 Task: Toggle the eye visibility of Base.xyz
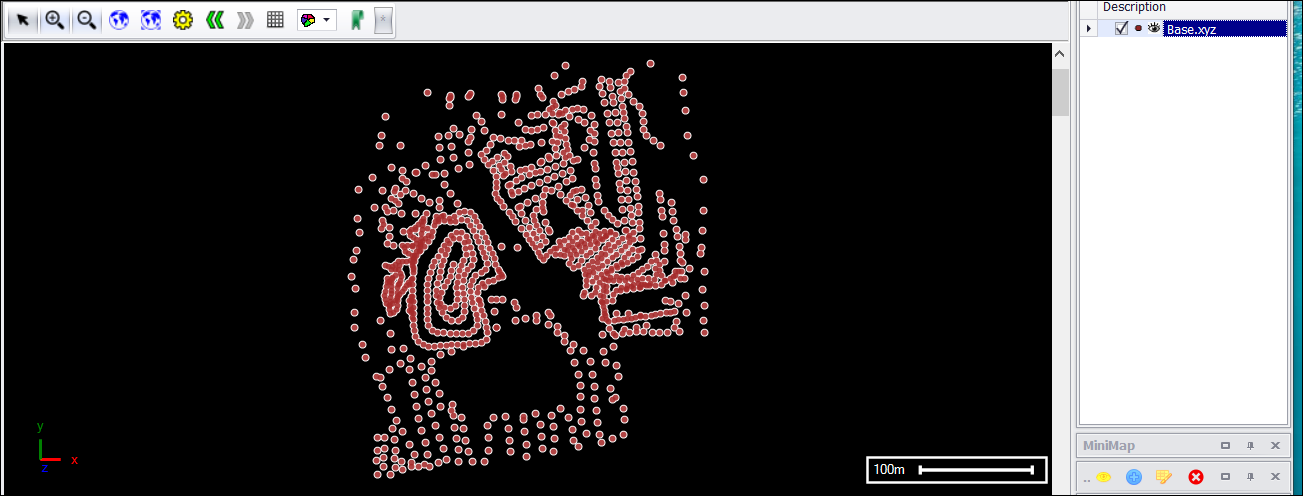(x=1154, y=28)
